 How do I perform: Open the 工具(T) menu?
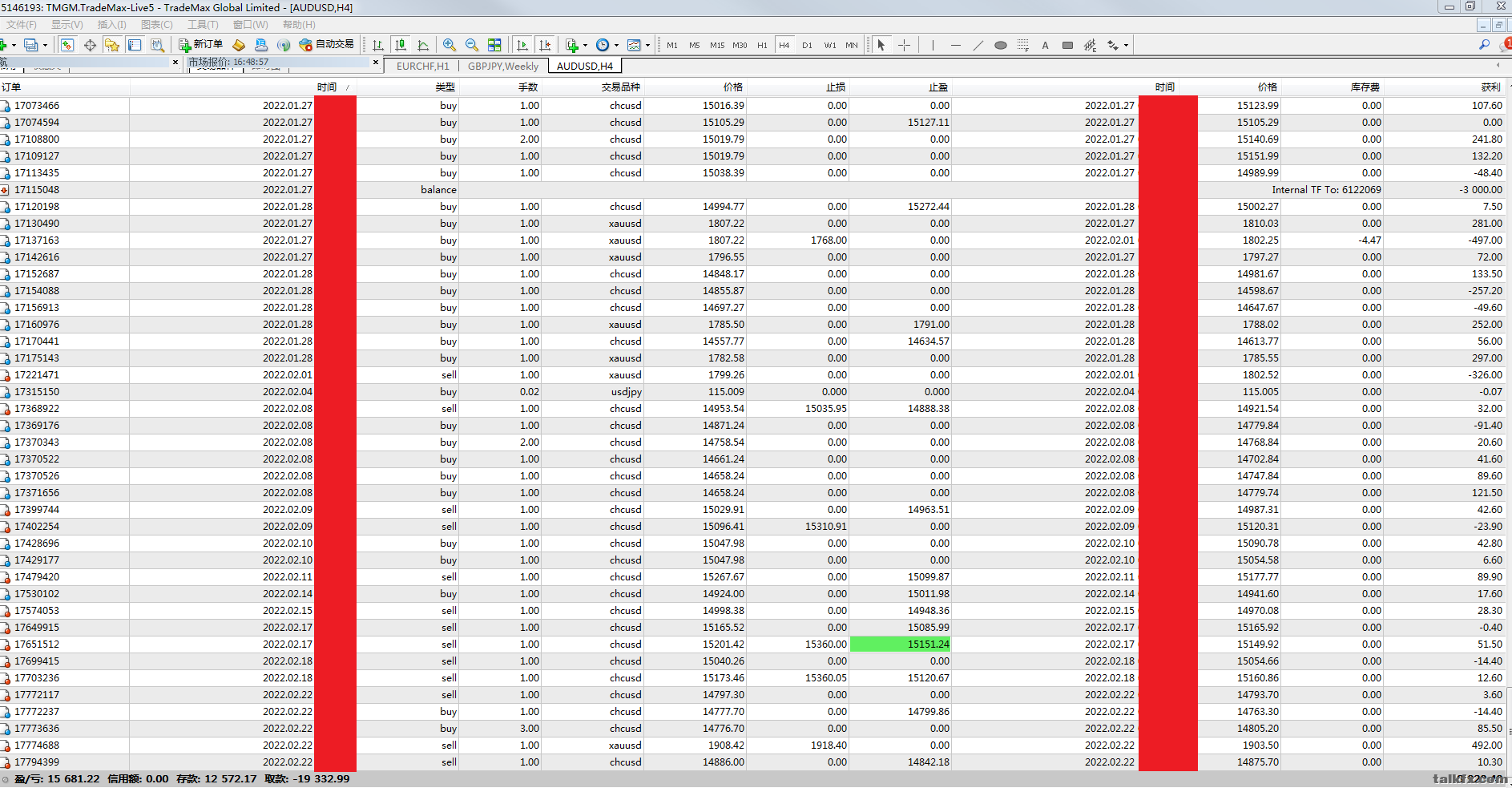(203, 24)
